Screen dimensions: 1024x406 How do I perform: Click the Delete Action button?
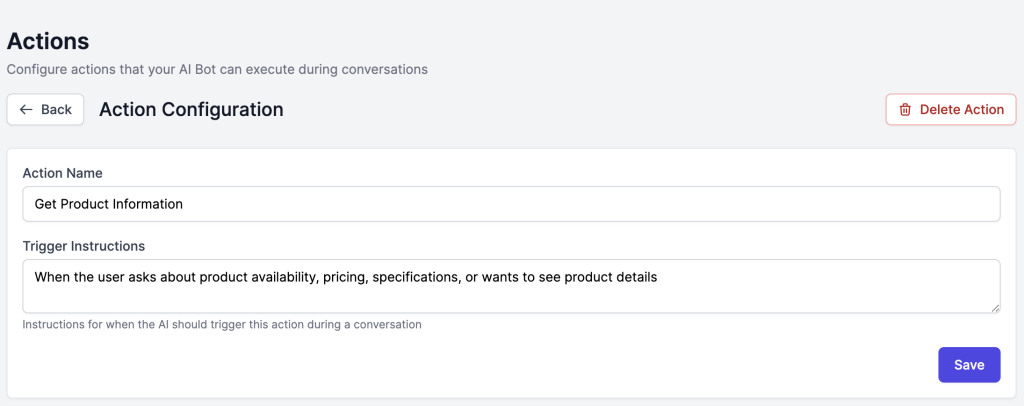(951, 110)
